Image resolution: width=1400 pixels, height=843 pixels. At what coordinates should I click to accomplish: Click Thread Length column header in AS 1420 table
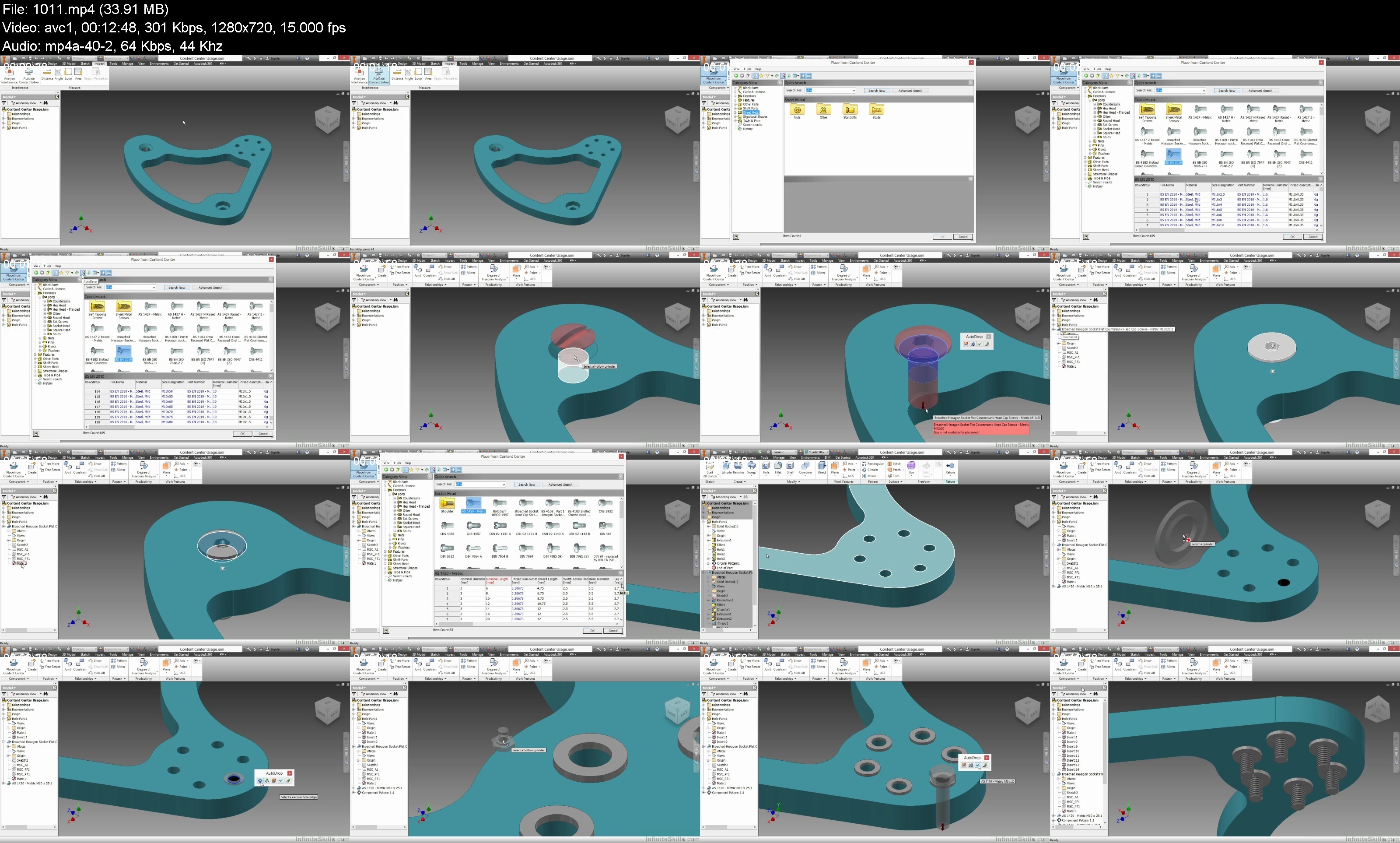pyautogui.click(x=549, y=580)
